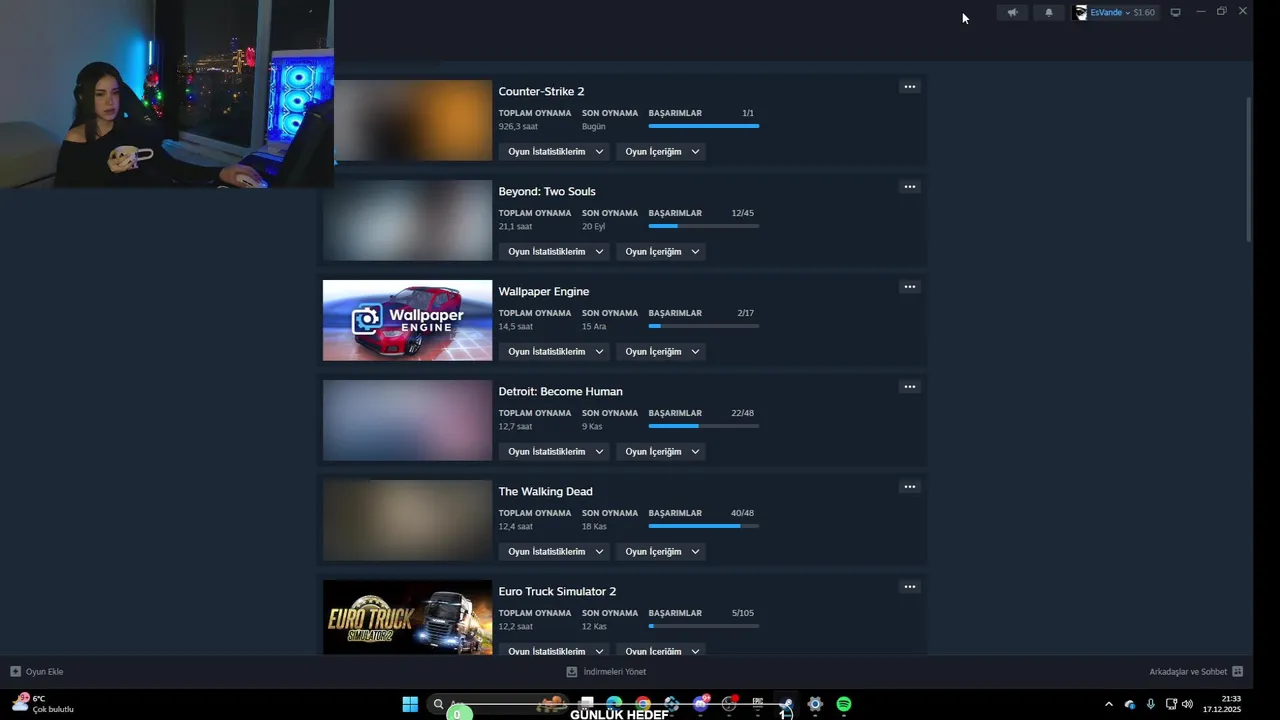The image size is (1280, 720).
Task: Open the Euro Truck Simulator 2 title link
Action: tap(557, 592)
